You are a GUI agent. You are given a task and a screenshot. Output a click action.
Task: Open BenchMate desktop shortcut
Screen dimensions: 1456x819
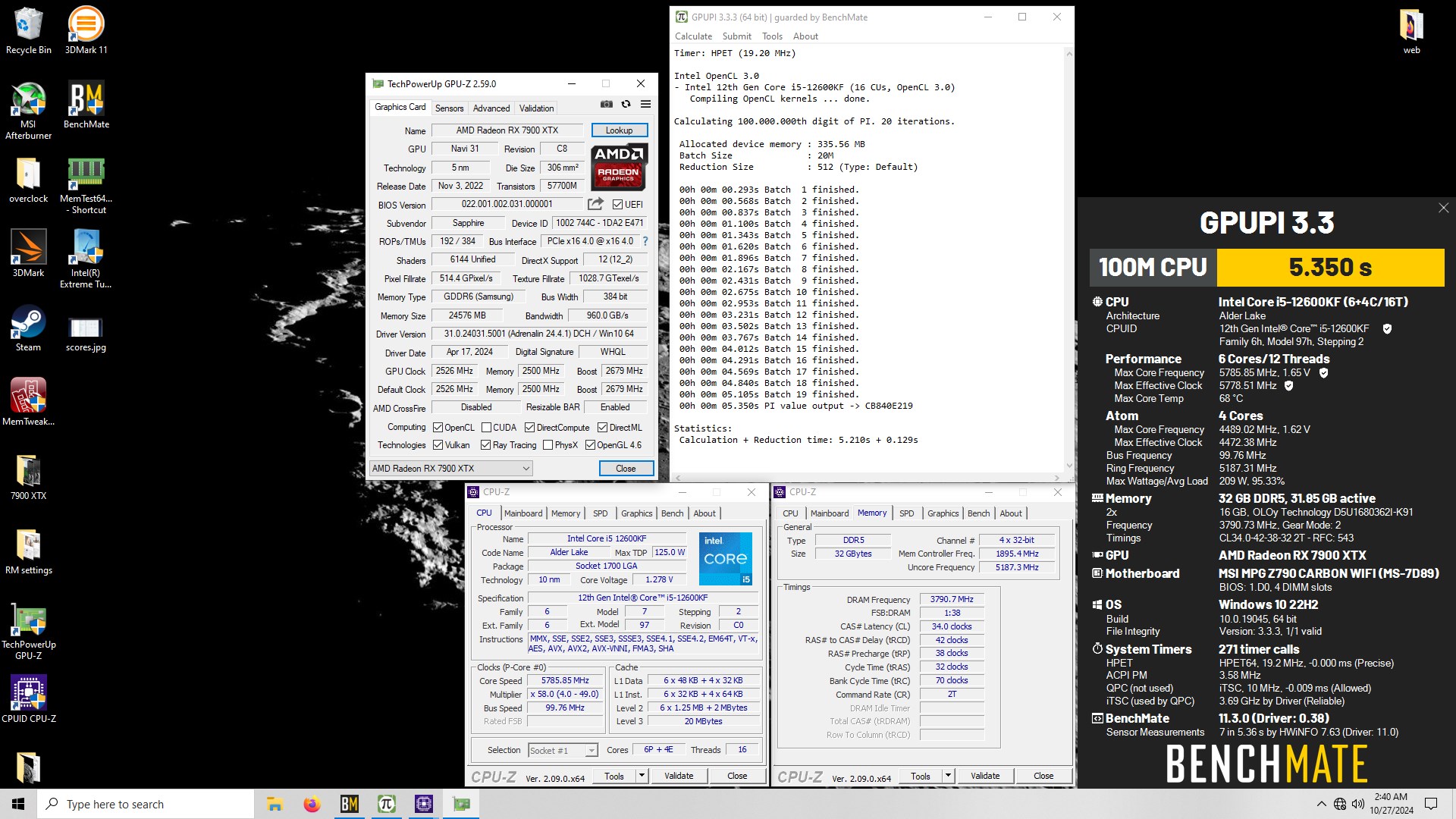point(86,105)
